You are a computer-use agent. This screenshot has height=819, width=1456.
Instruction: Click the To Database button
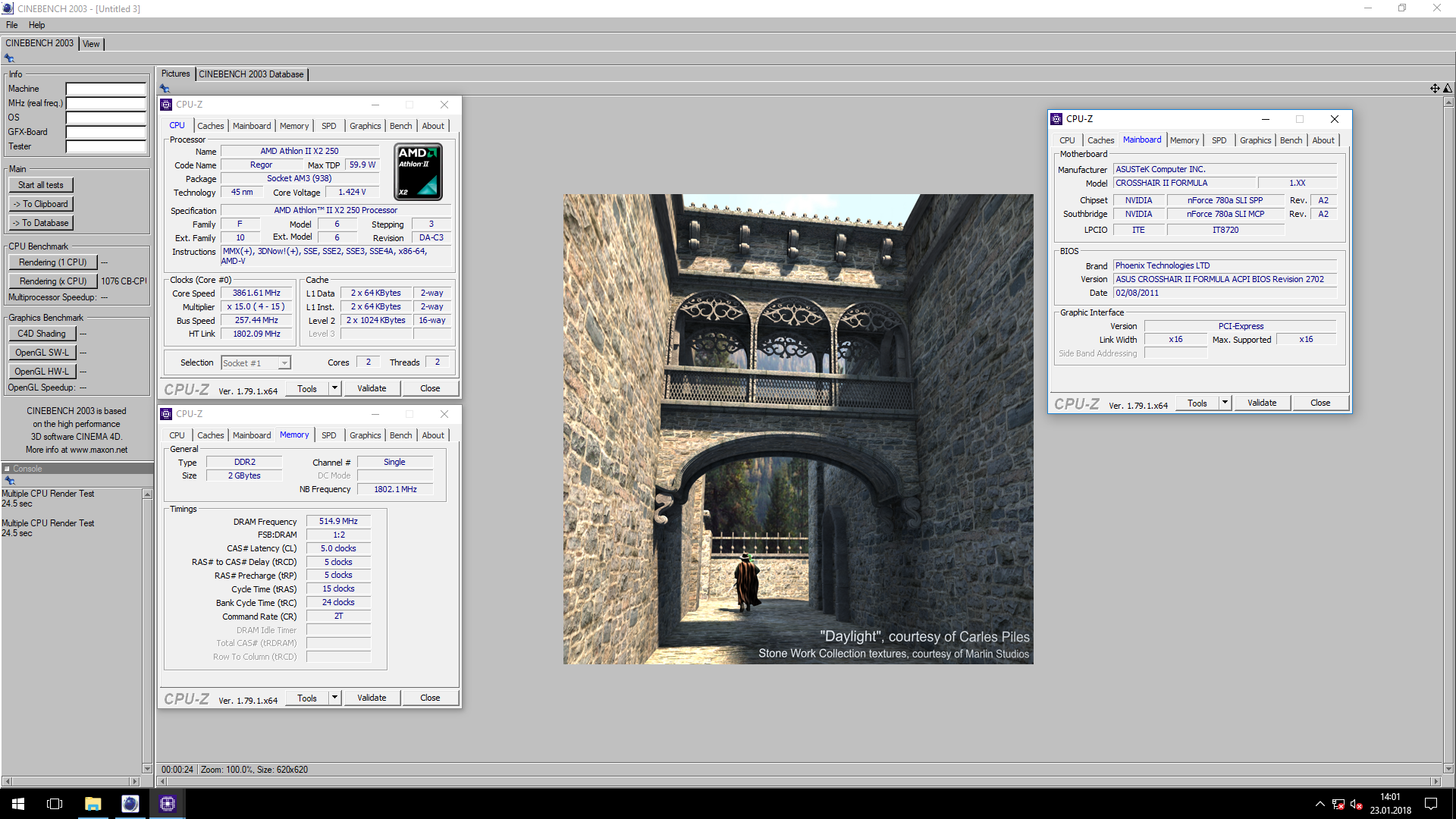(x=41, y=223)
